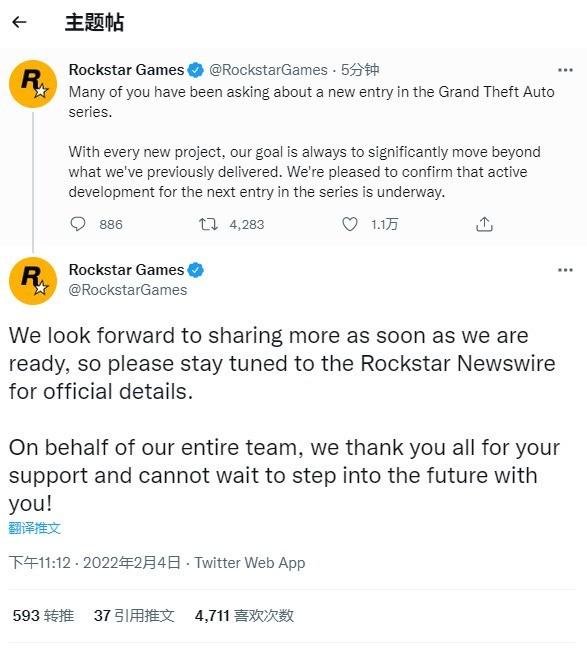Click Rockstar Games avatar on first tweet
This screenshot has width=587, height=649.
click(x=33, y=84)
